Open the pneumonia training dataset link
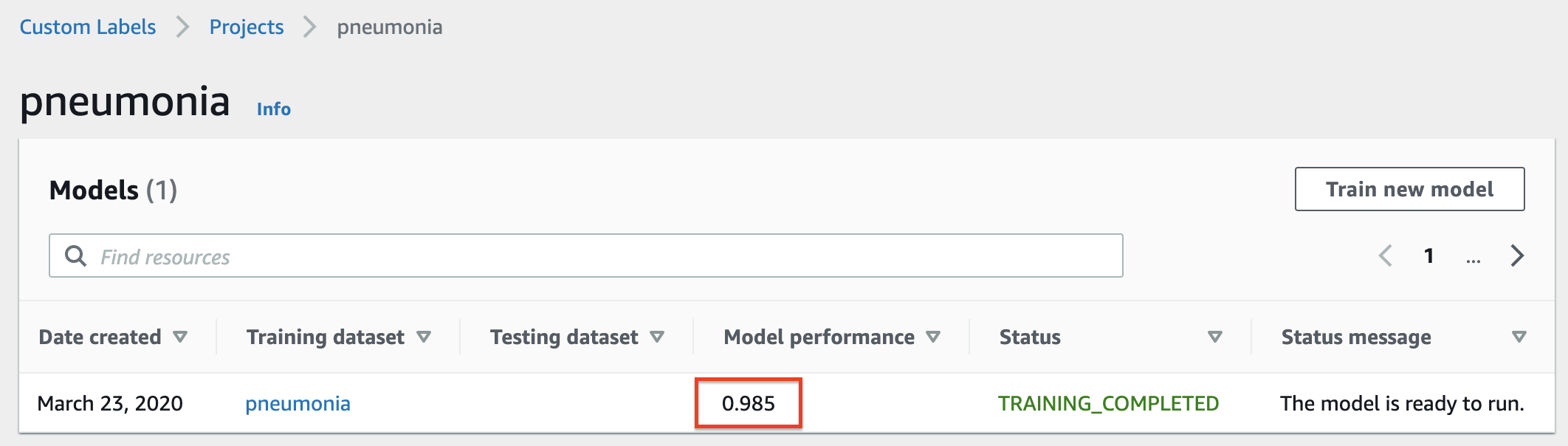1568x446 pixels. (298, 403)
